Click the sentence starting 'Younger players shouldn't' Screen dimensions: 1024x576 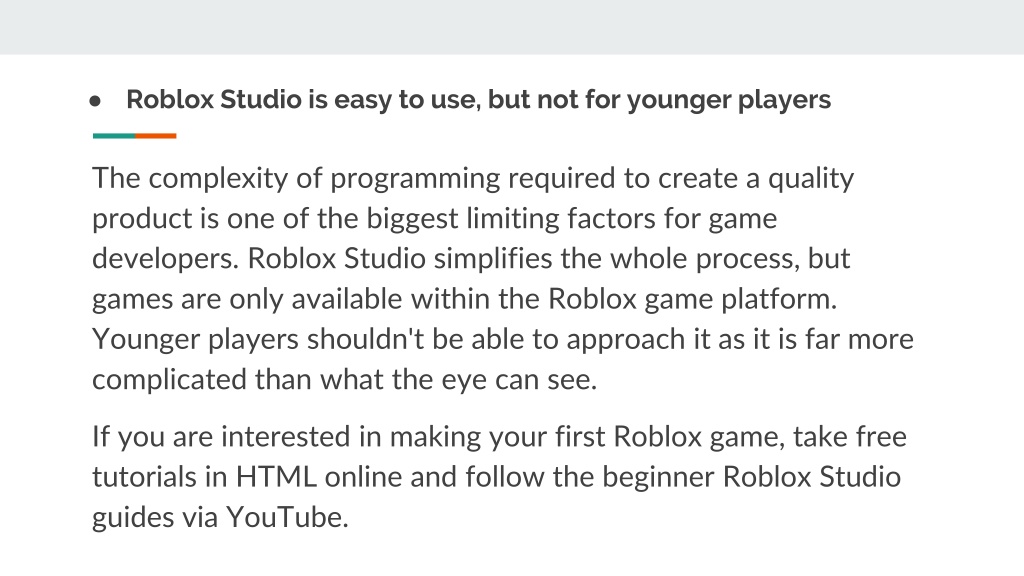(503, 359)
